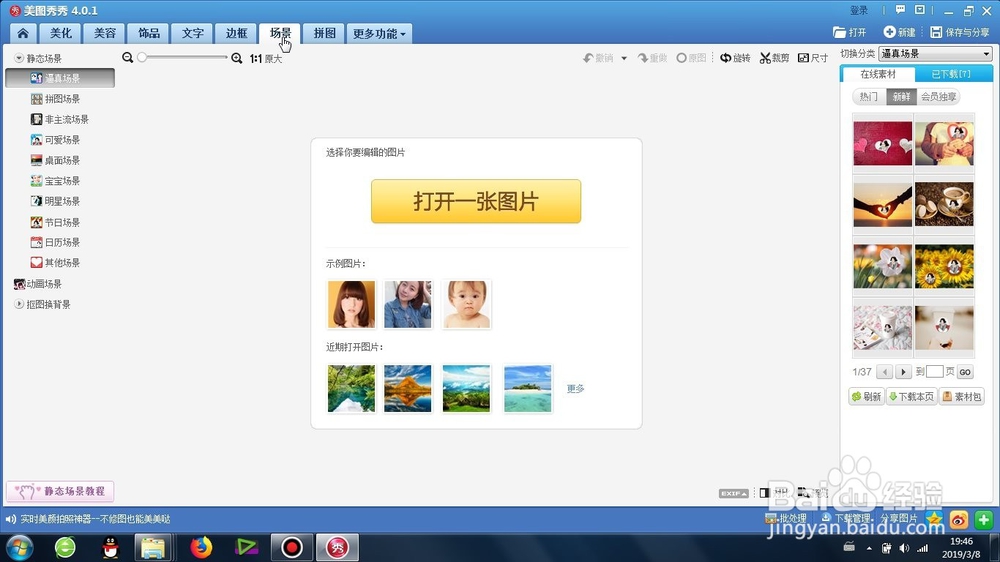Choose the baby sample photo
Screen dimensions: 1000x562
[466, 304]
